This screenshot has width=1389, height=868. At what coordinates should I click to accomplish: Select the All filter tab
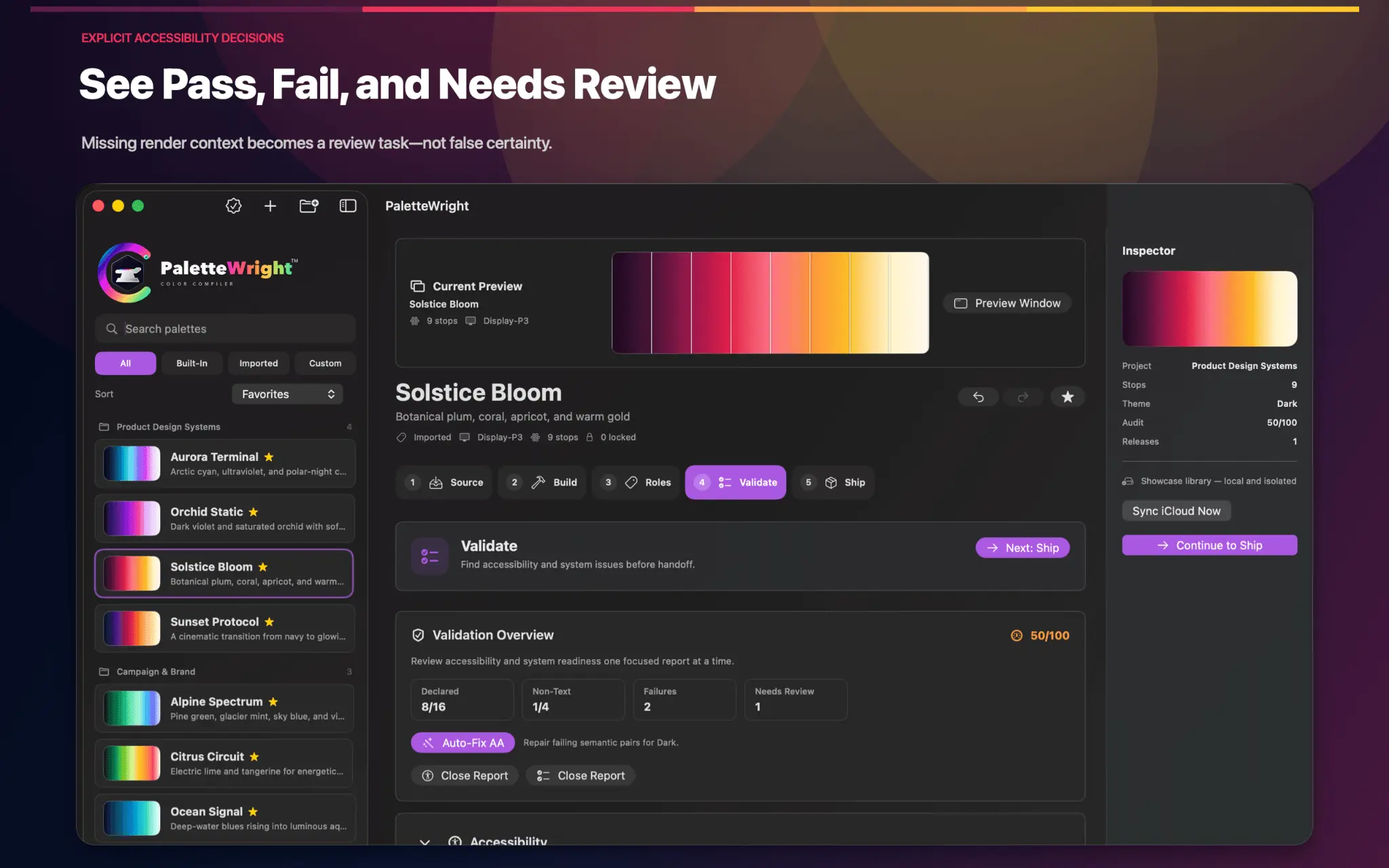pyautogui.click(x=125, y=363)
